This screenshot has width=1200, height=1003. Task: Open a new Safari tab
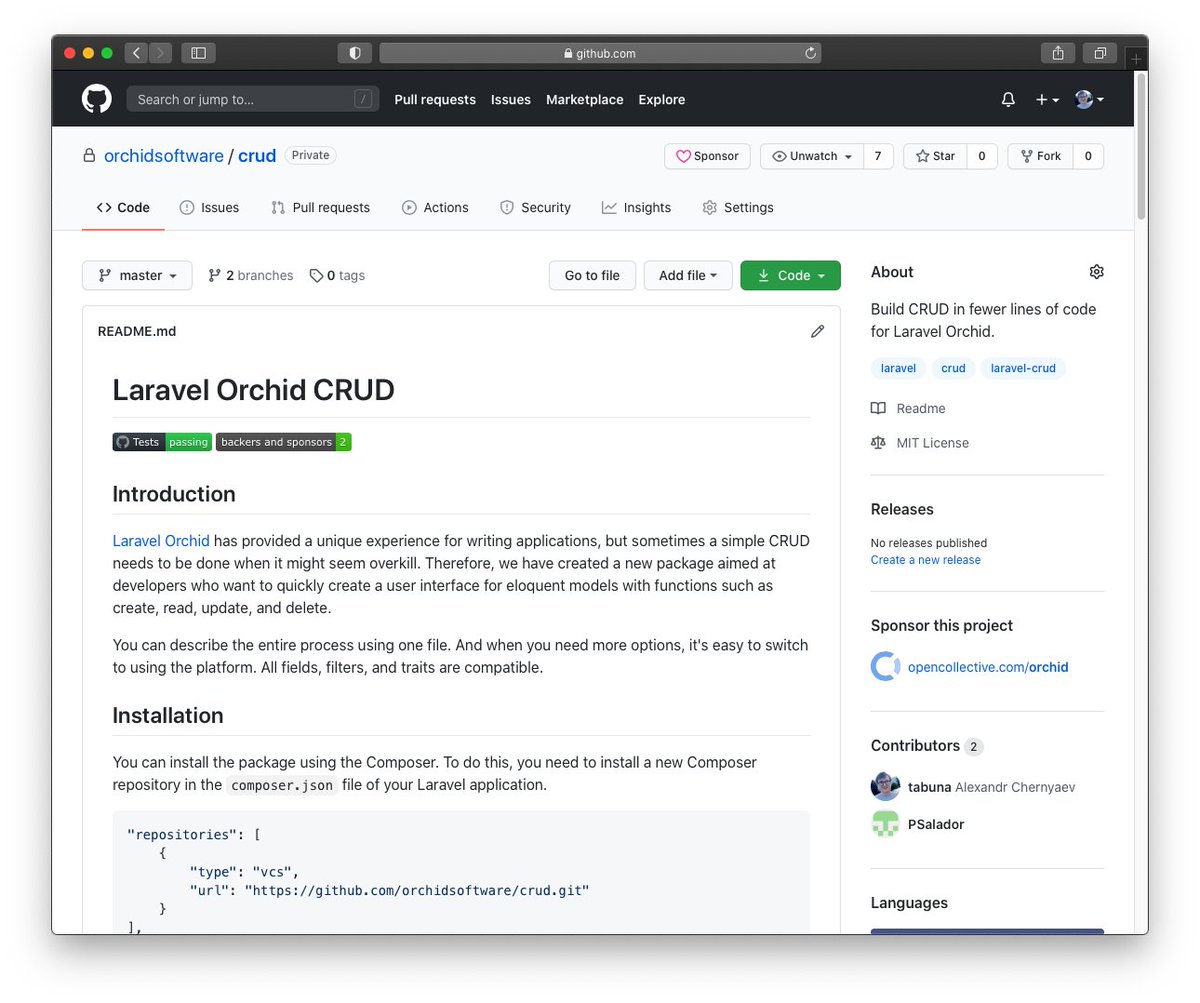(1136, 59)
